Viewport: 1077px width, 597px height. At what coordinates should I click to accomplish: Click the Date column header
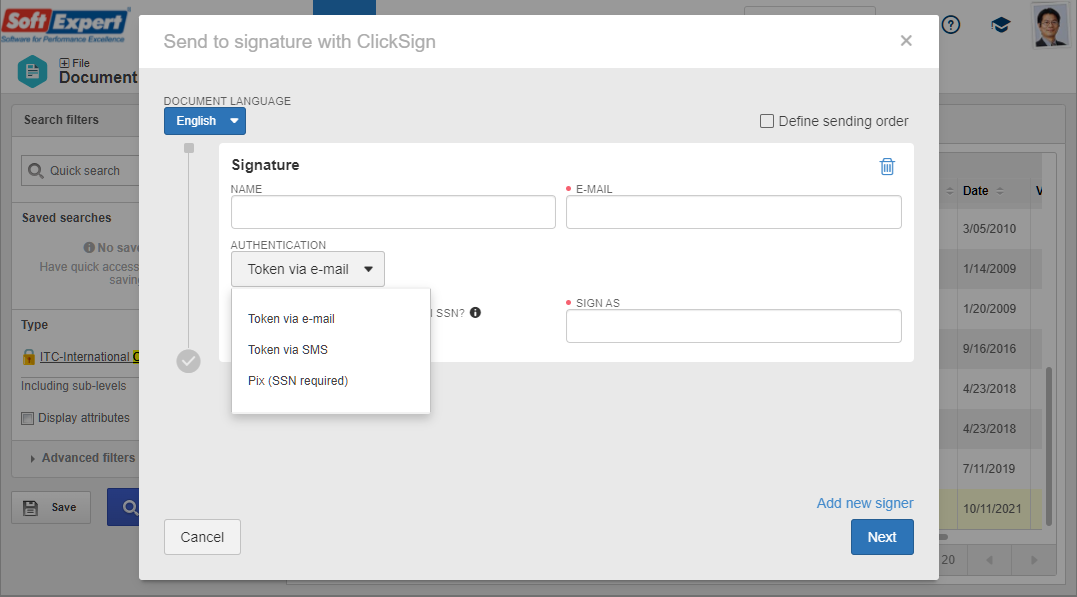click(x=975, y=191)
